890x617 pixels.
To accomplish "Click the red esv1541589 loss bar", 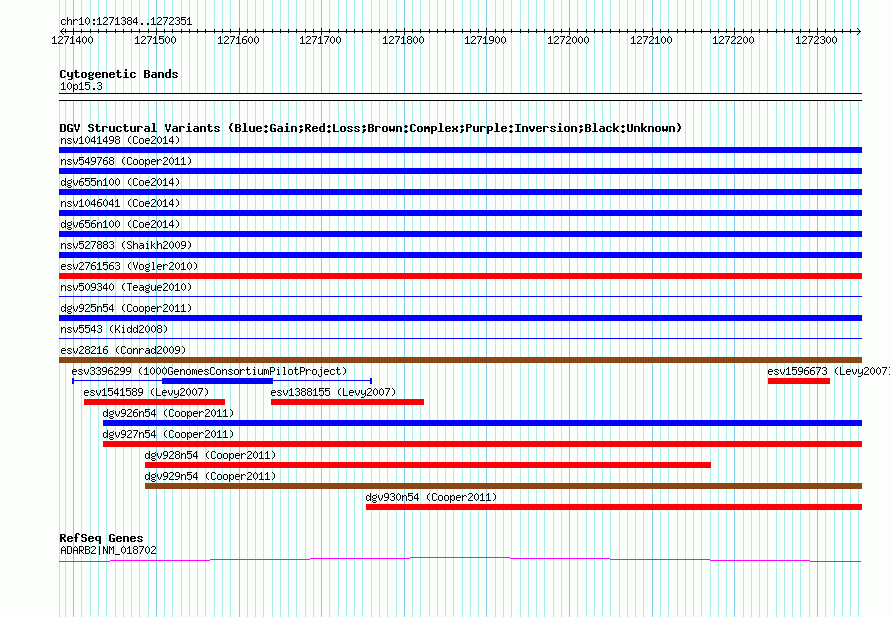I will [154, 402].
